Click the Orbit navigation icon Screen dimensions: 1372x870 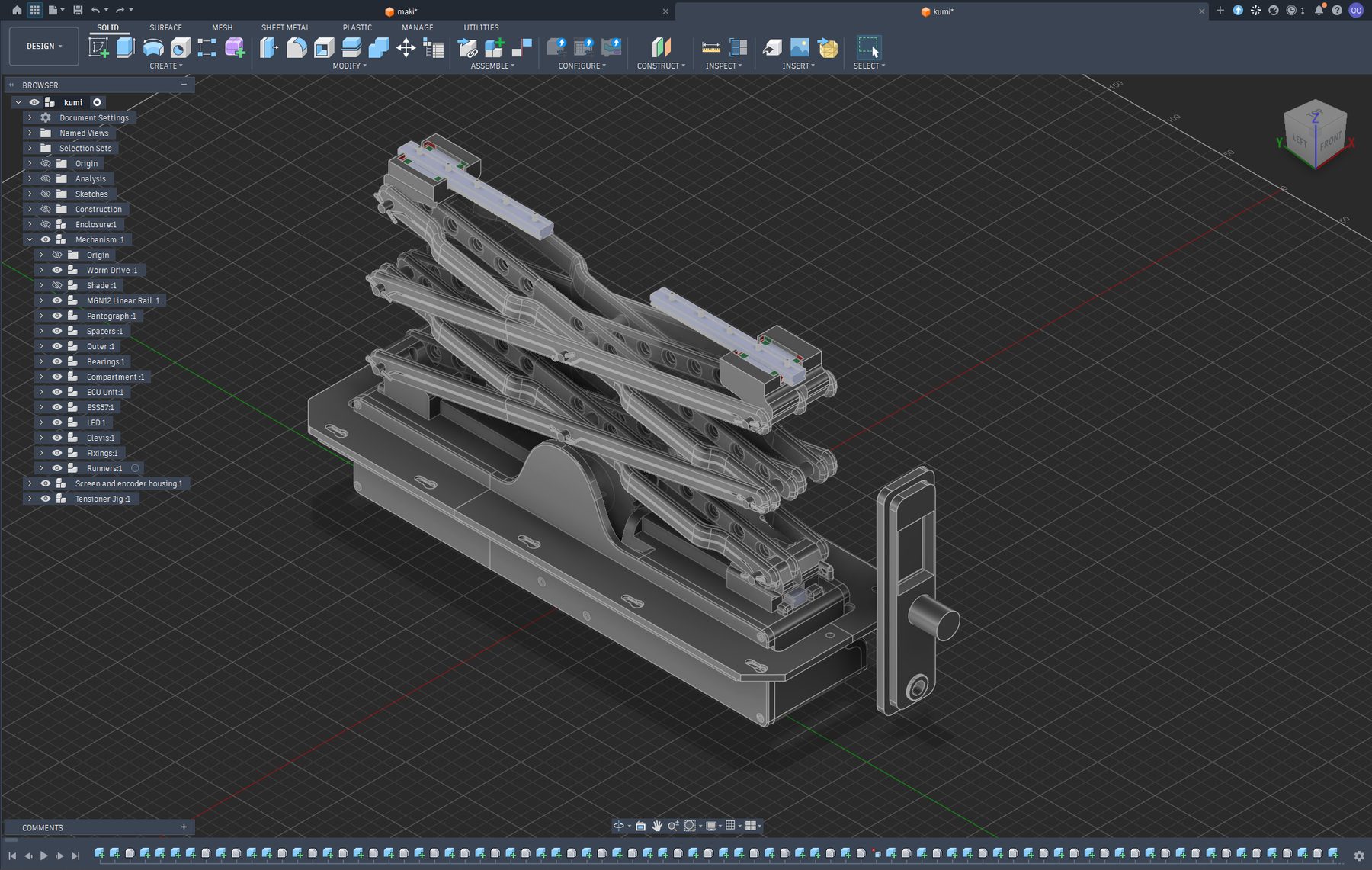pos(619,826)
